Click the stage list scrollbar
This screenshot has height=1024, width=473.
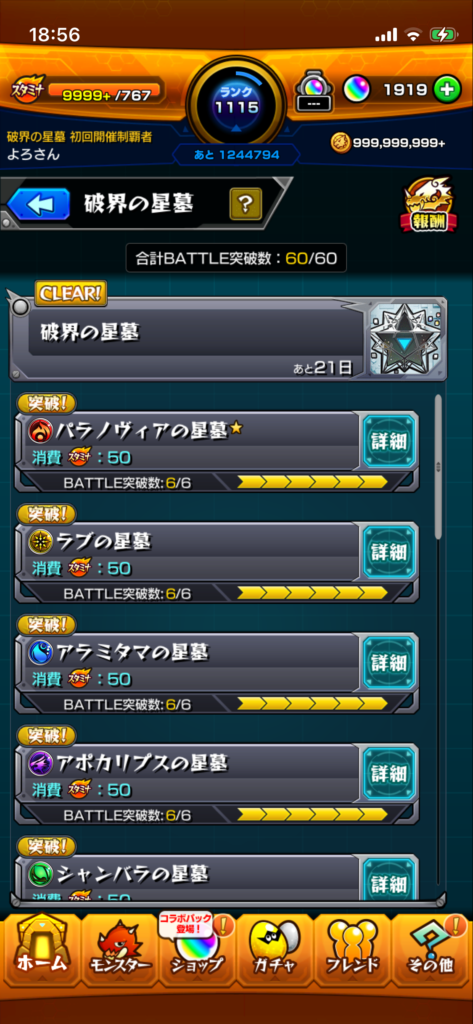click(438, 467)
